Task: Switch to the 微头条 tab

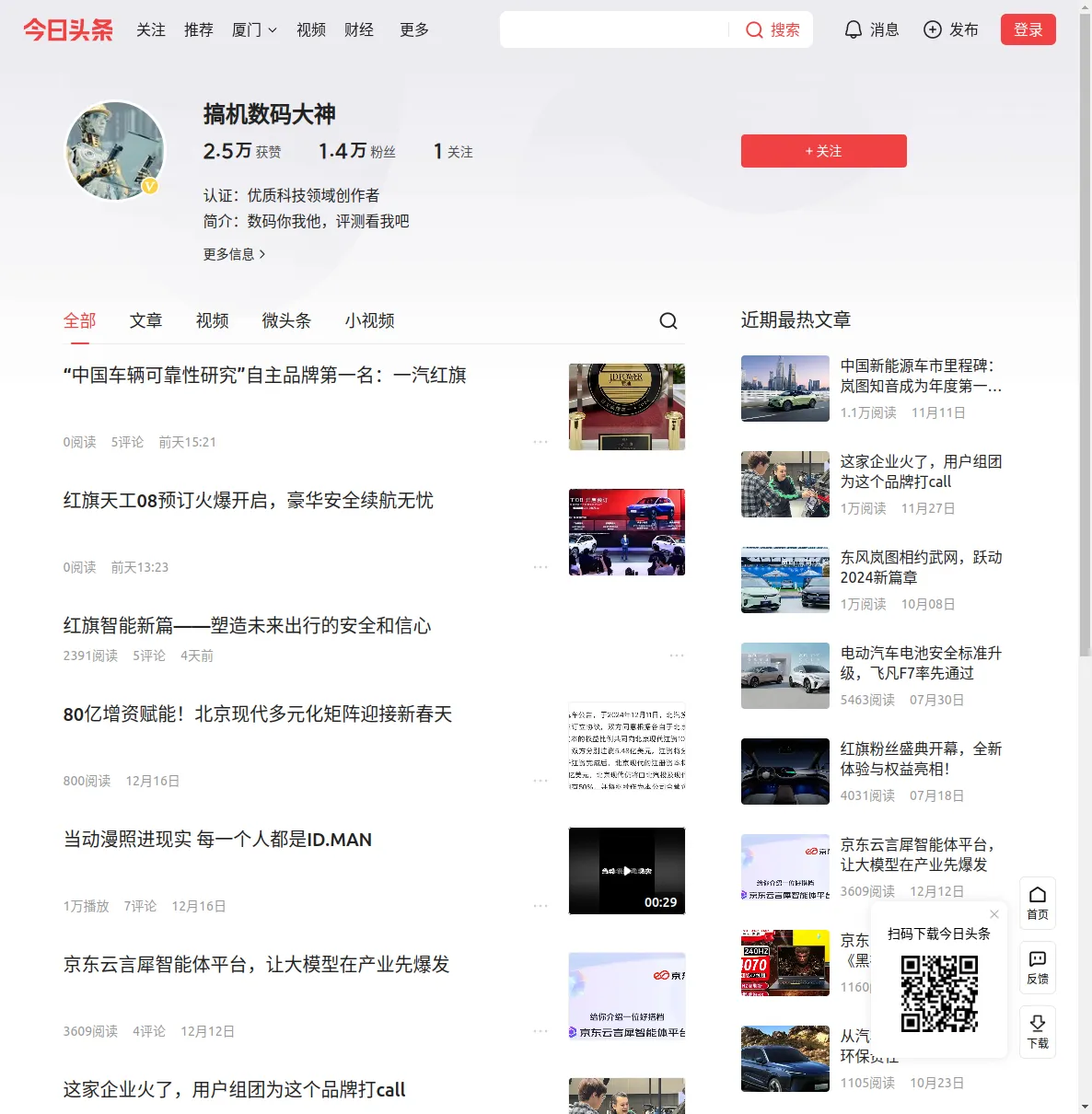Action: pos(287,320)
